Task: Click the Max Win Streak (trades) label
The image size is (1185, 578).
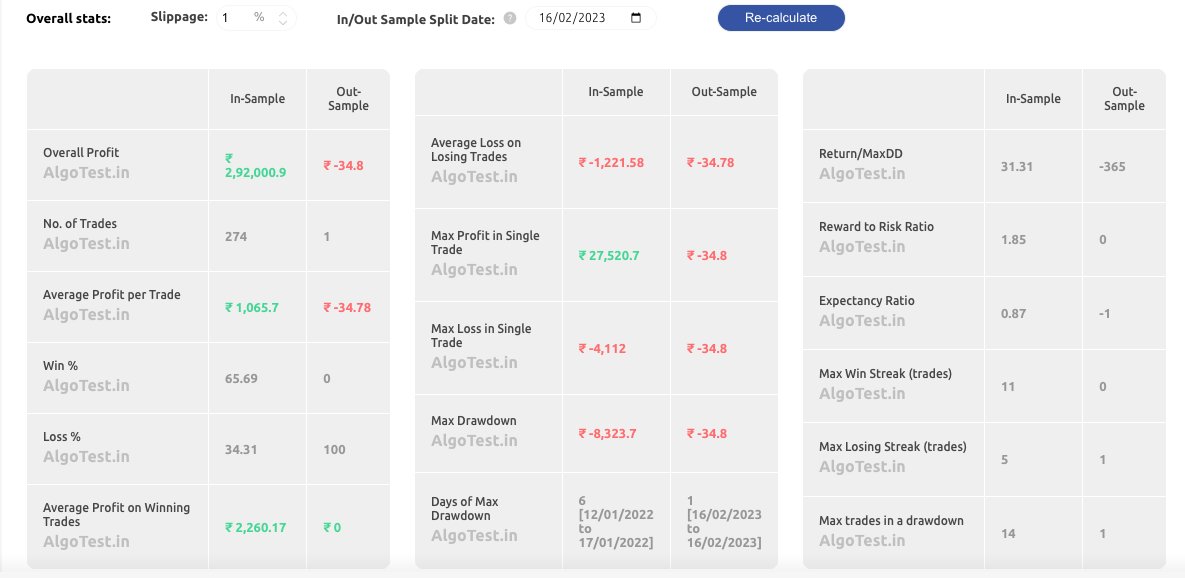Action: (x=885, y=373)
